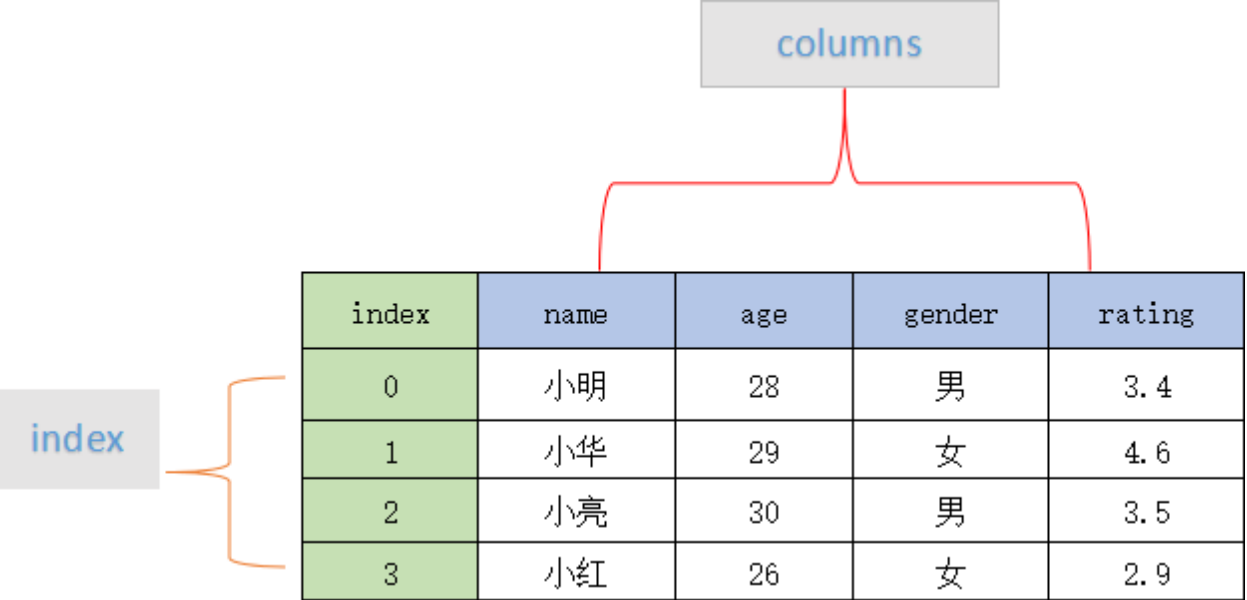This screenshot has height=600, width=1247.
Task: Click the gray index label box
Action: click(79, 439)
